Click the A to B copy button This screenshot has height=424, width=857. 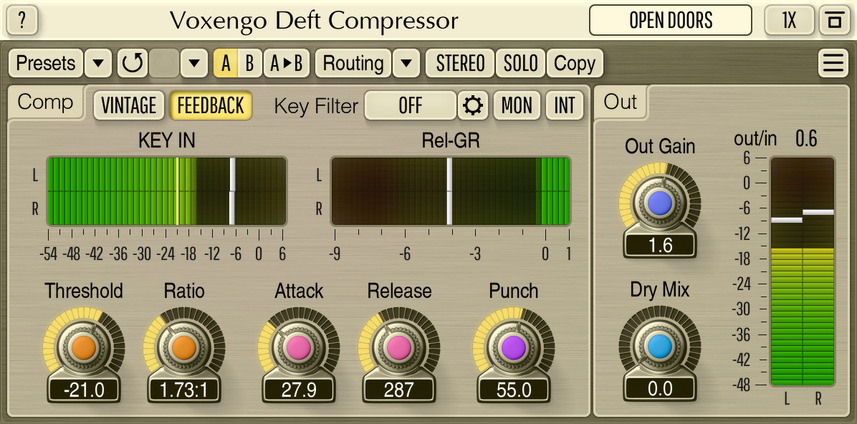coord(286,63)
